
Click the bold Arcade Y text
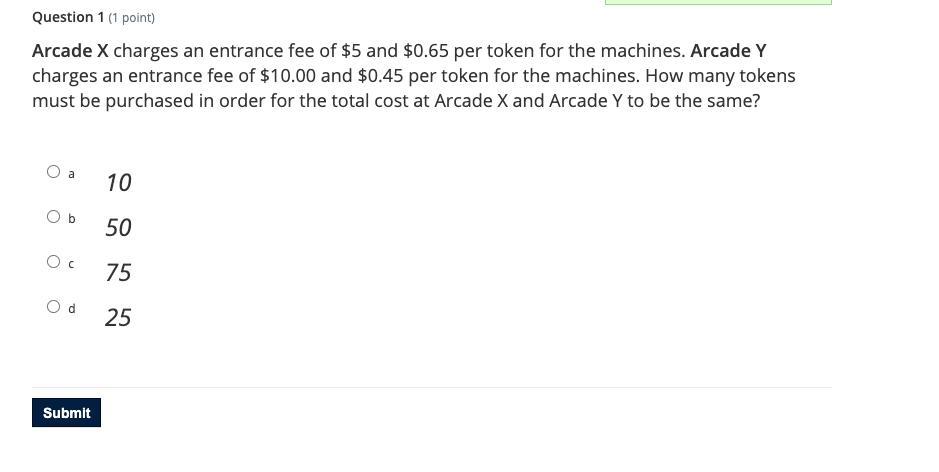(x=728, y=51)
